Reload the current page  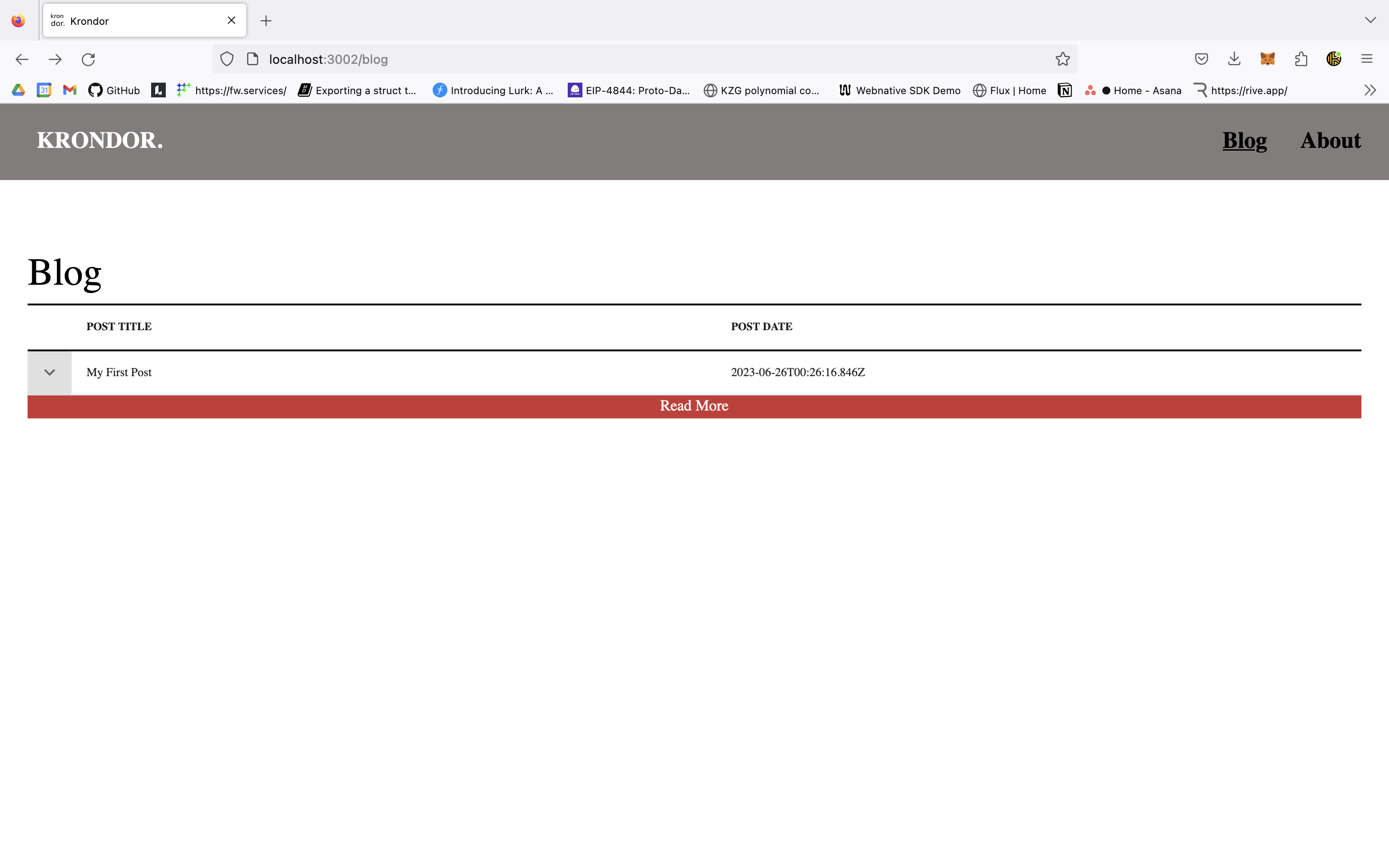pyautogui.click(x=88, y=59)
